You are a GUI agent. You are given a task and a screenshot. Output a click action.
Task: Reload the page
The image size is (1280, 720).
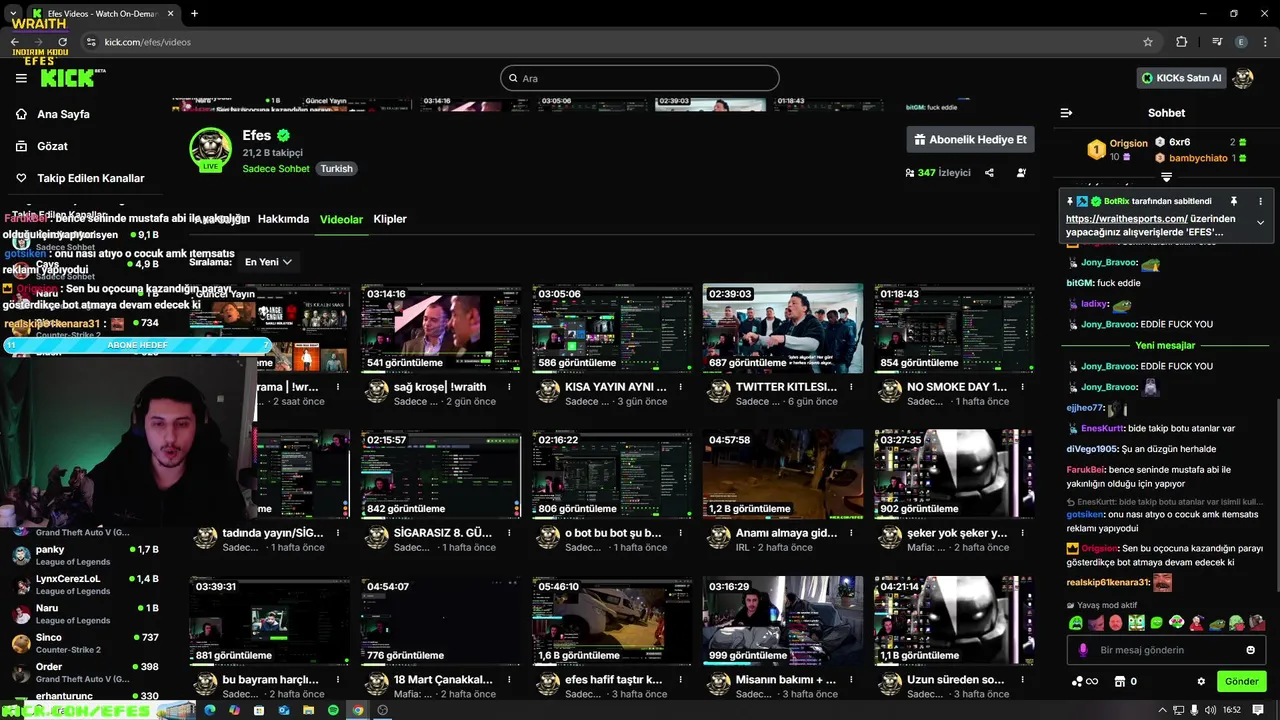tap(62, 42)
